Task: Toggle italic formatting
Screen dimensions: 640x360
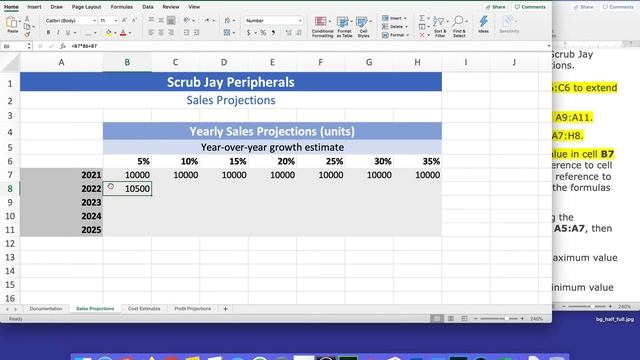Action: (x=58, y=33)
